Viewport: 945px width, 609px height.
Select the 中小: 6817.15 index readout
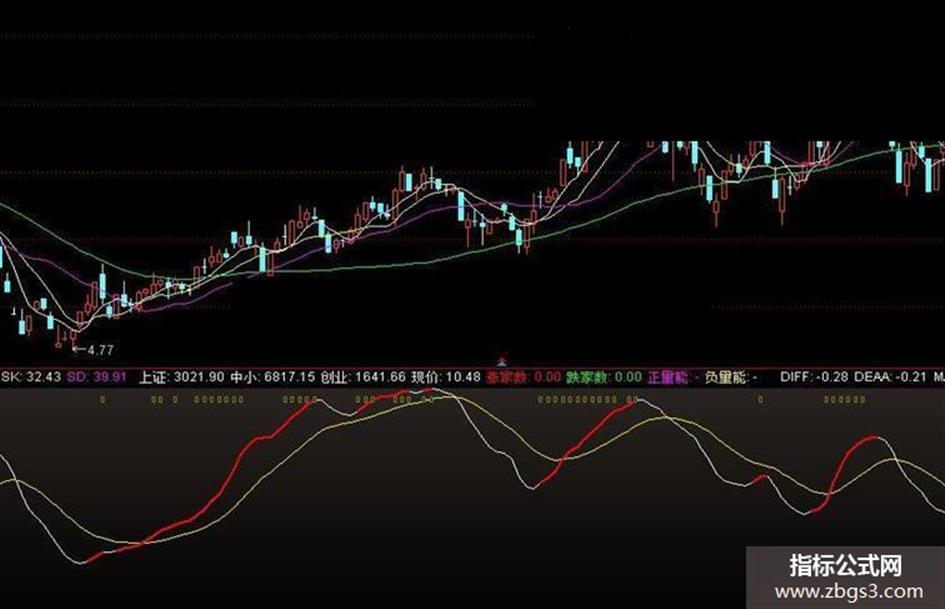(273, 377)
